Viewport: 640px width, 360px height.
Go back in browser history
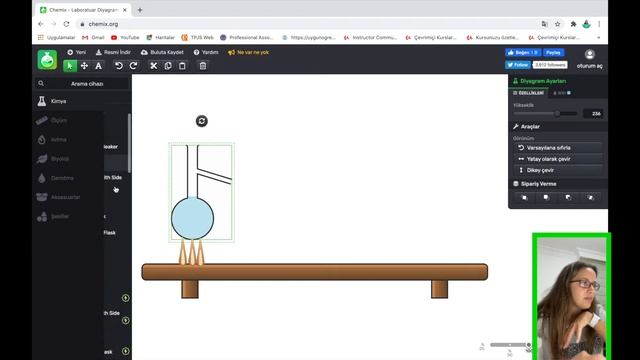tap(41, 24)
